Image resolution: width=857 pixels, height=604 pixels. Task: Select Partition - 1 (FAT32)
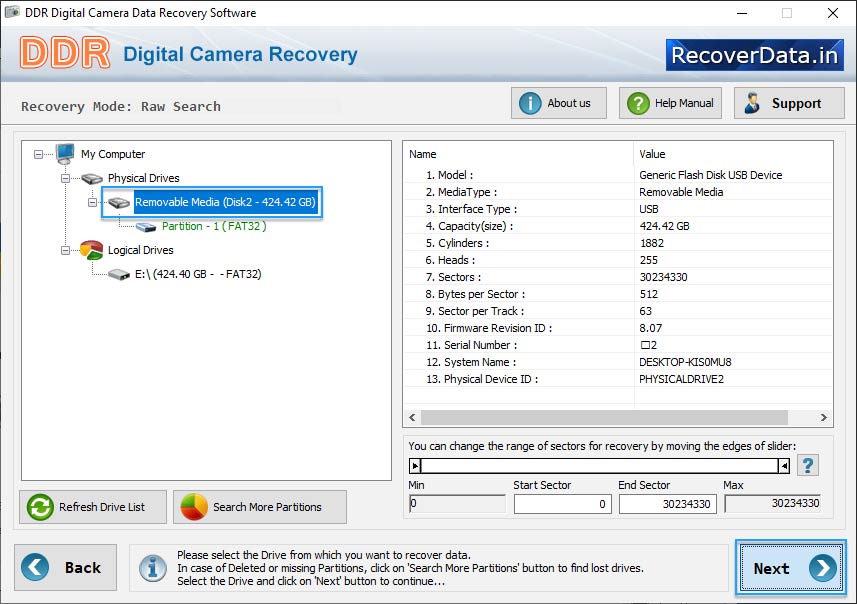click(x=214, y=226)
